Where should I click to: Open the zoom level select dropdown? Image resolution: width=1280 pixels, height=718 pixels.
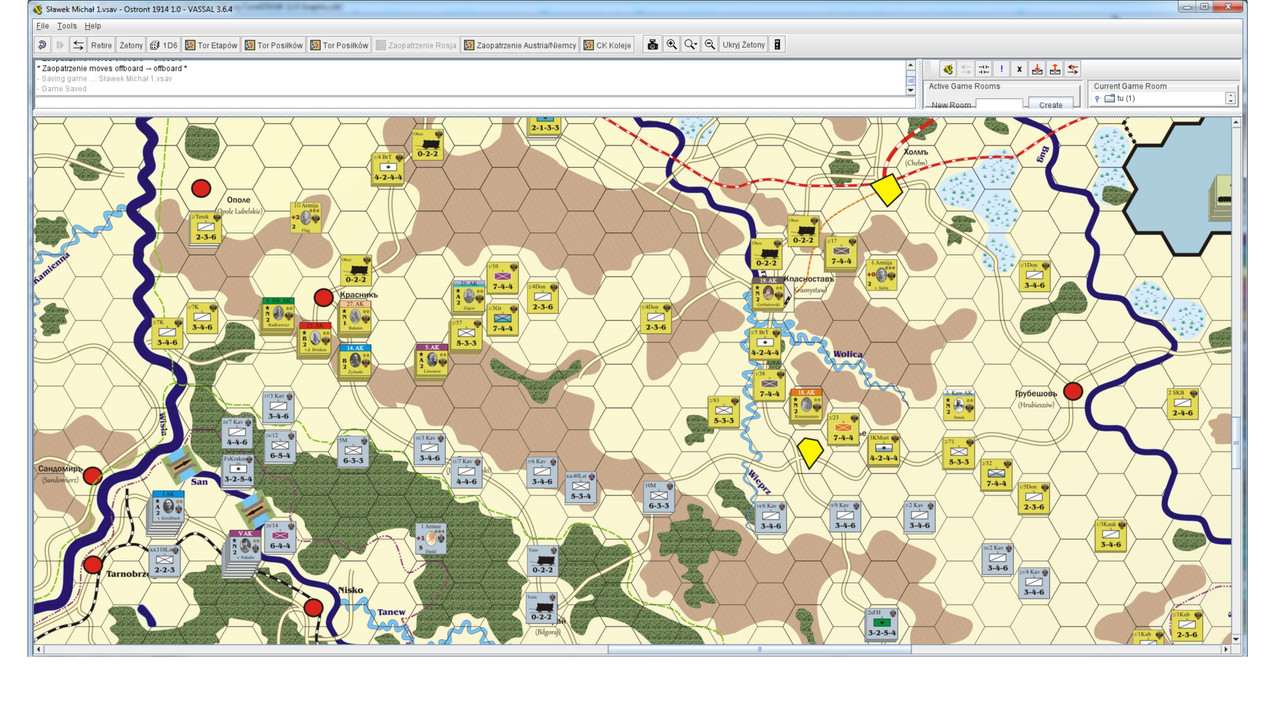click(690, 45)
